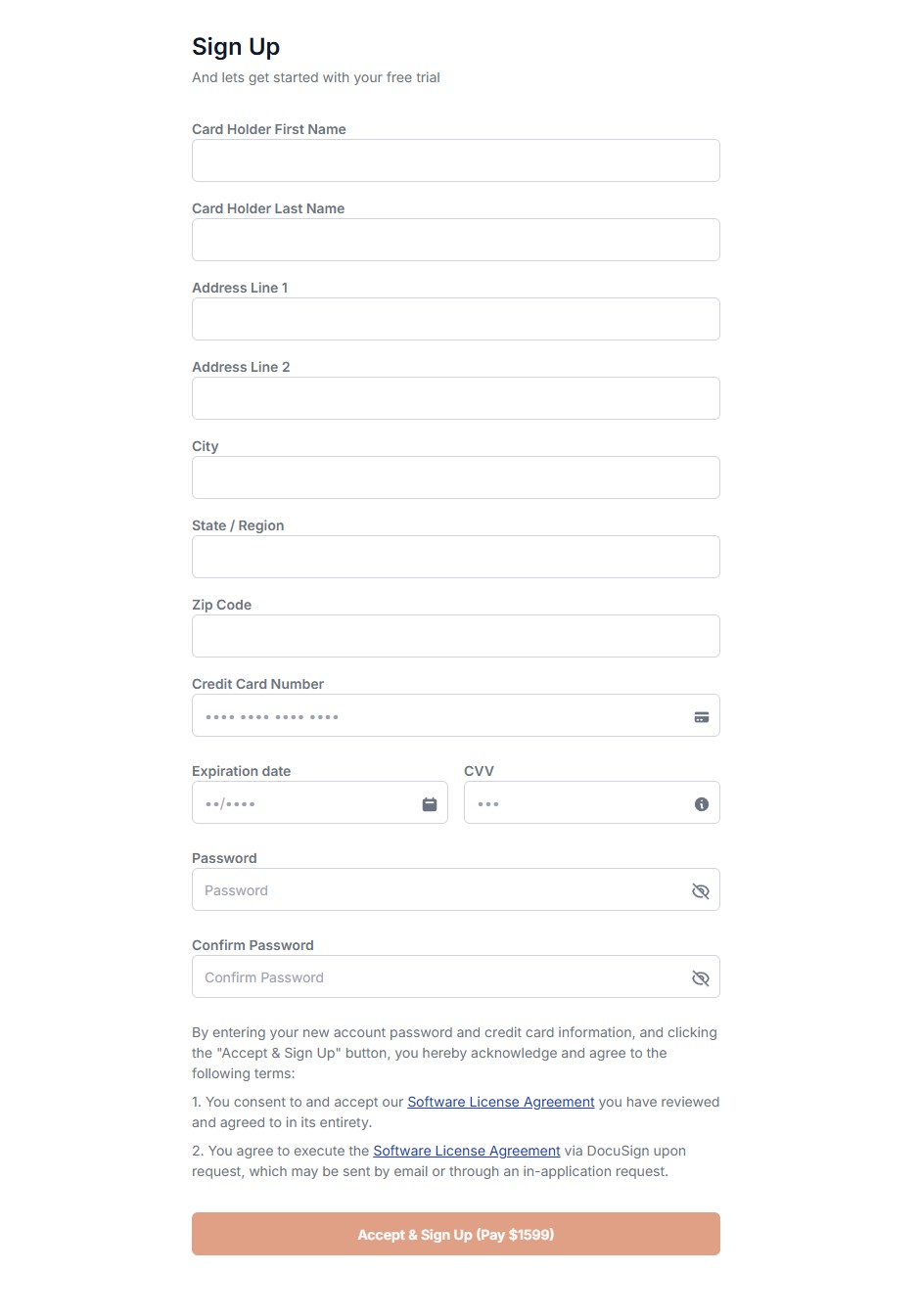Click into the Address Line 2 field
Viewport: 920px width, 1316px height.
(x=456, y=398)
